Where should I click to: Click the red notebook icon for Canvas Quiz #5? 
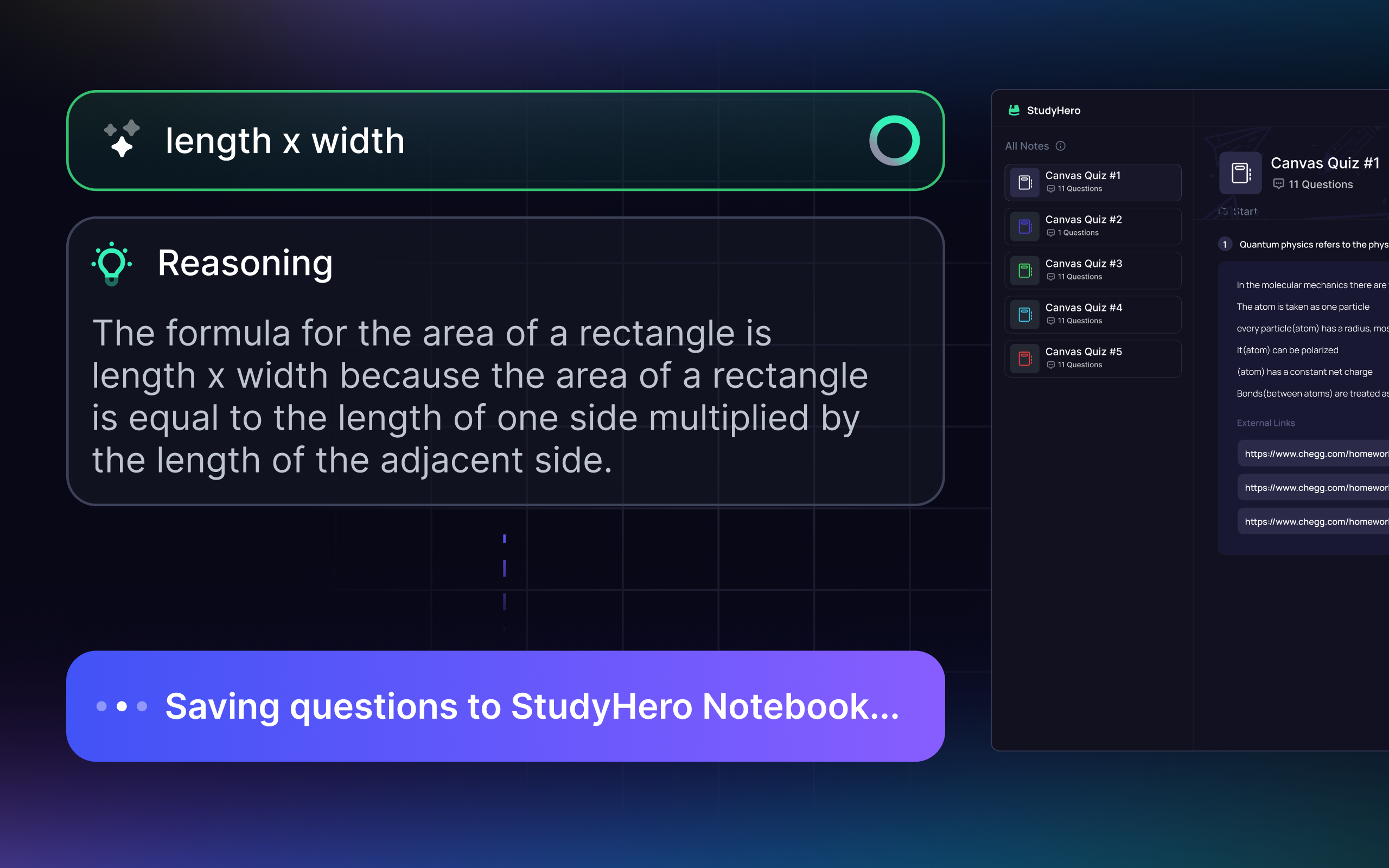[x=1024, y=359]
